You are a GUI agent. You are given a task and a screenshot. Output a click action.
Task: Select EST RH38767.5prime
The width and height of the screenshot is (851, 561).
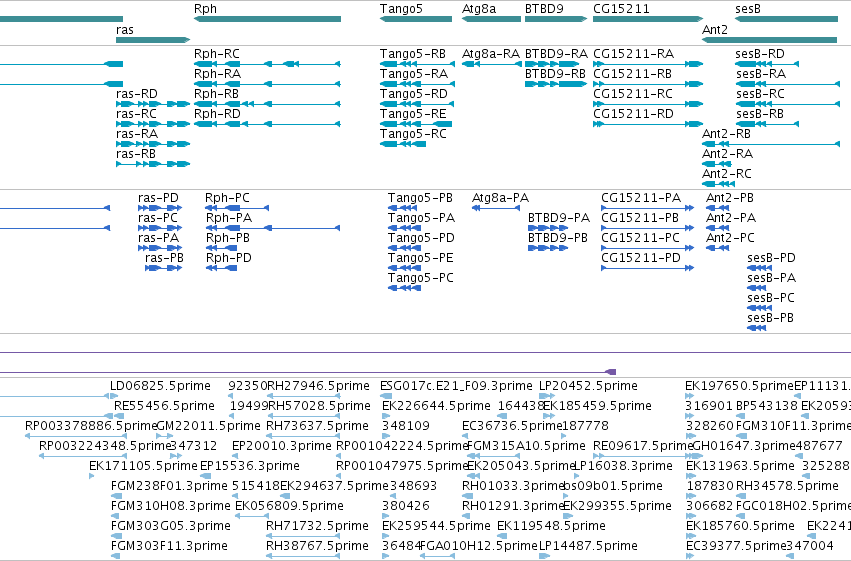(x=317, y=546)
